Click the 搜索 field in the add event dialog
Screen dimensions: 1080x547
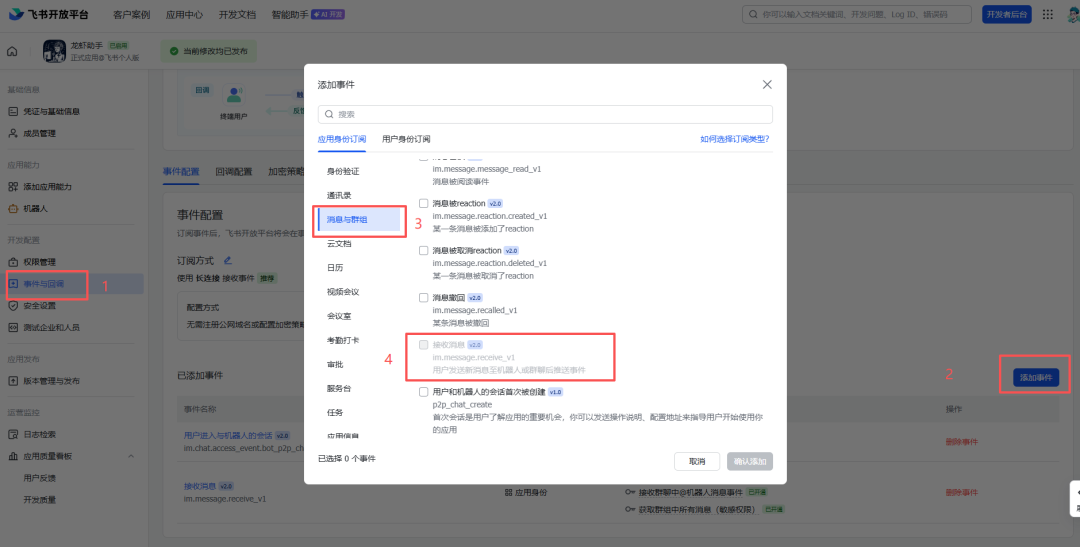[545, 115]
